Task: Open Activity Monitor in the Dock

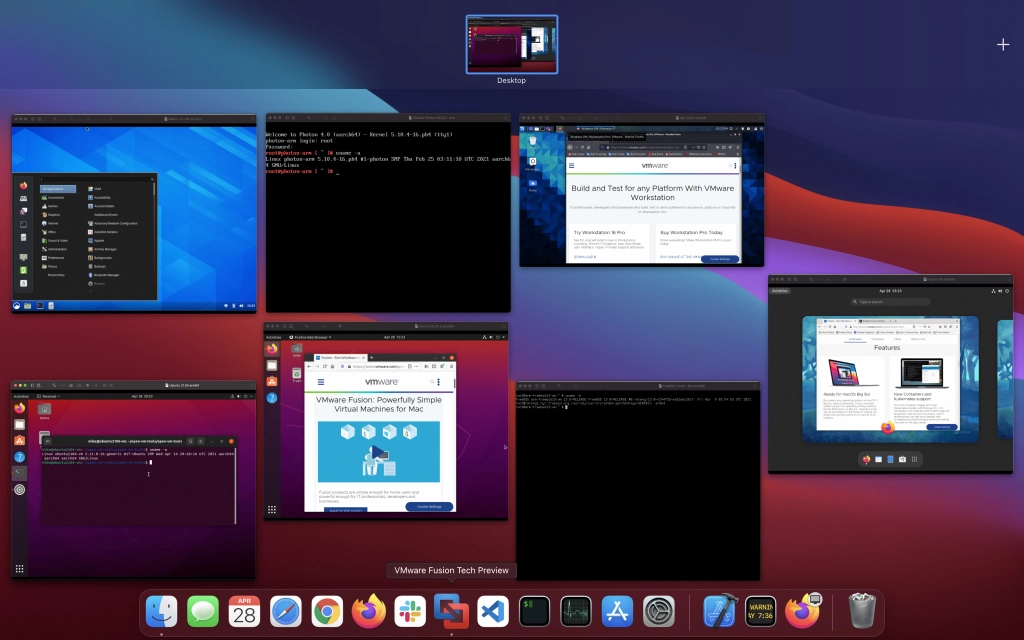Action: click(x=576, y=611)
